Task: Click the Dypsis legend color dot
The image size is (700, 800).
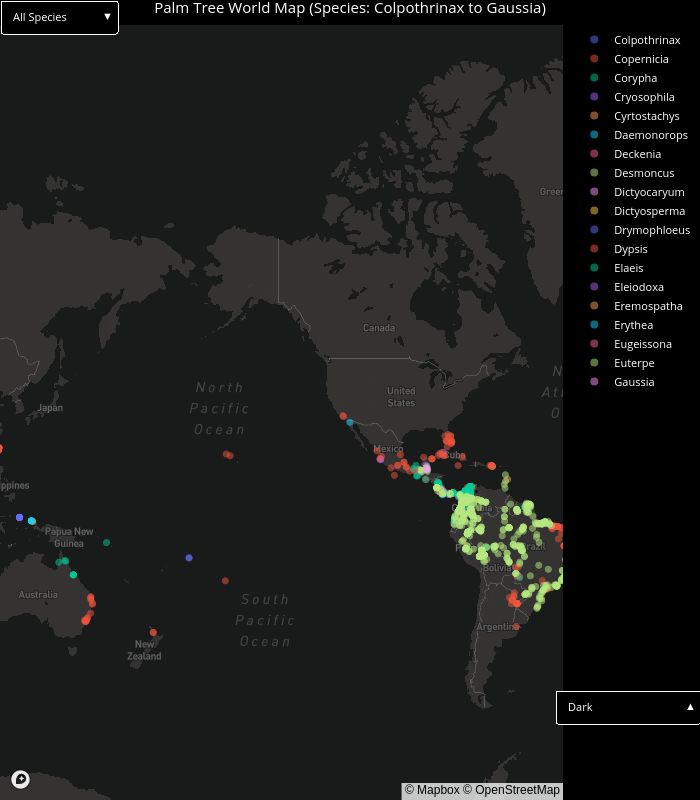Action: point(594,249)
